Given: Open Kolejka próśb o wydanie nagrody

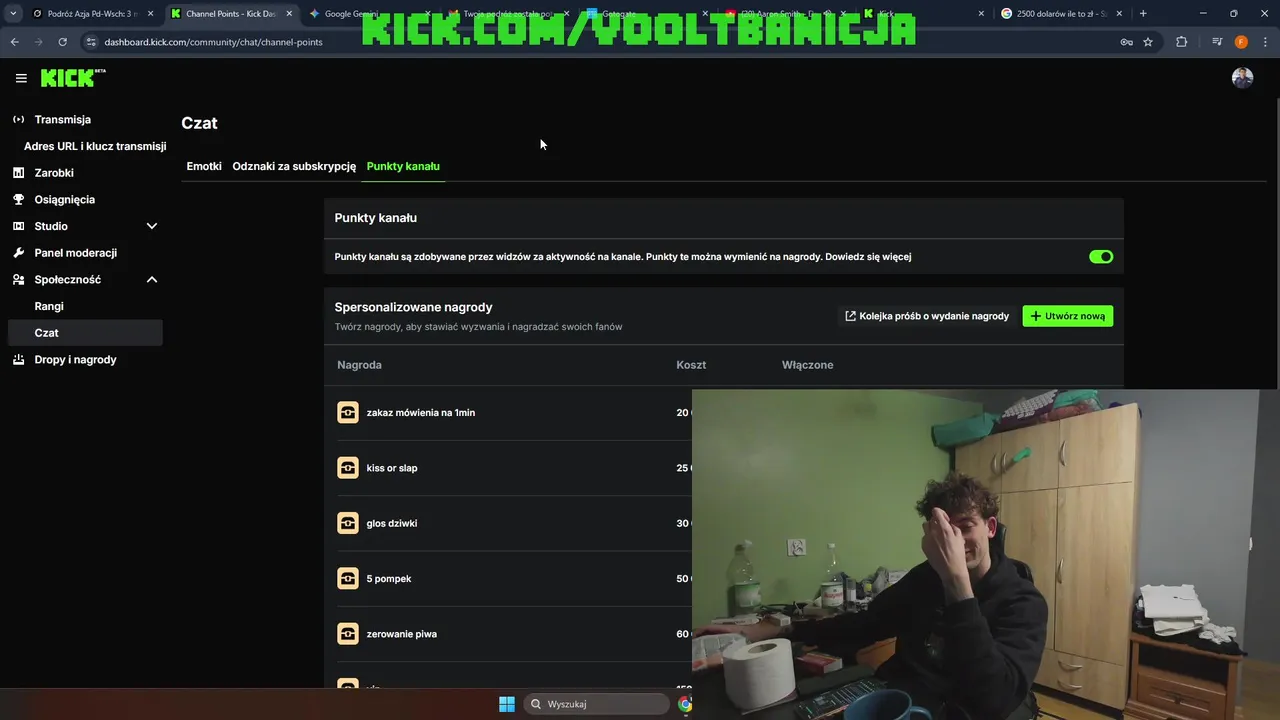Looking at the screenshot, I should [927, 316].
